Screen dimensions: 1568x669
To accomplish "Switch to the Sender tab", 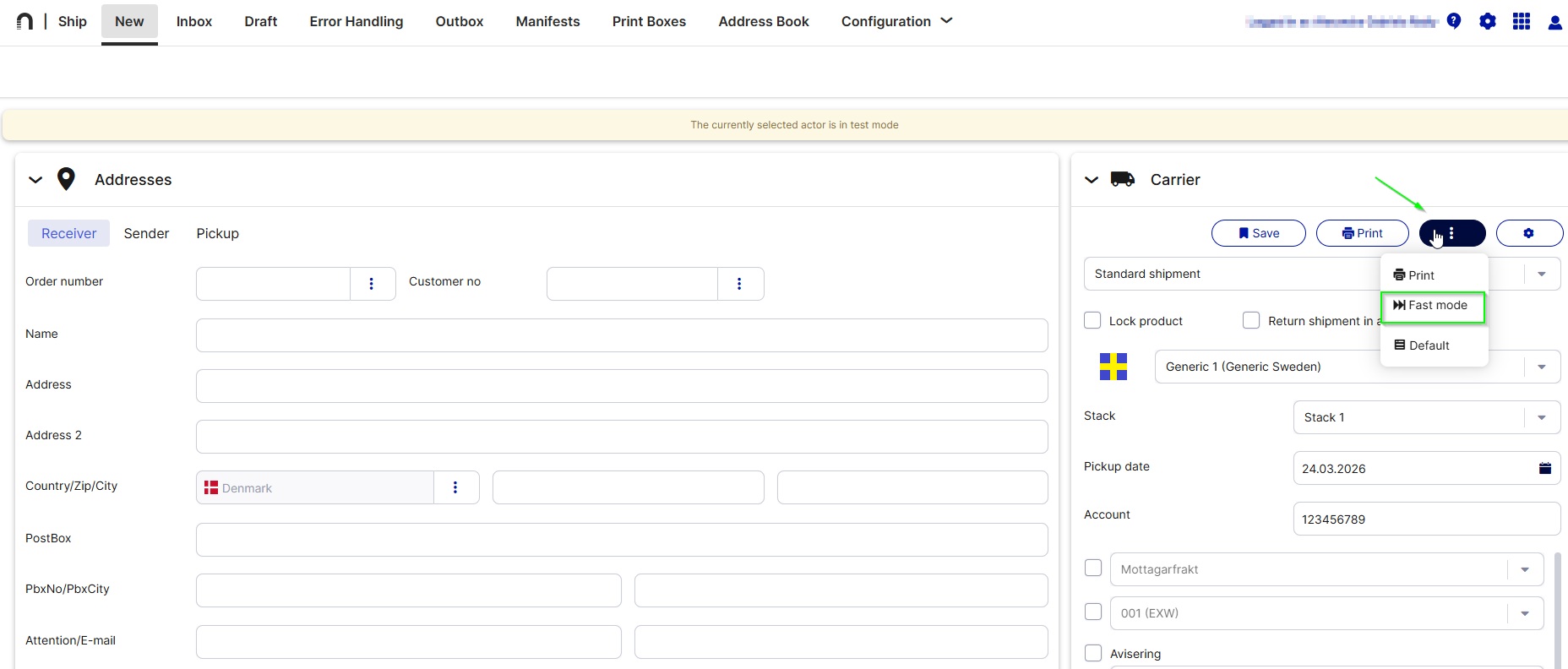I will pyautogui.click(x=146, y=233).
